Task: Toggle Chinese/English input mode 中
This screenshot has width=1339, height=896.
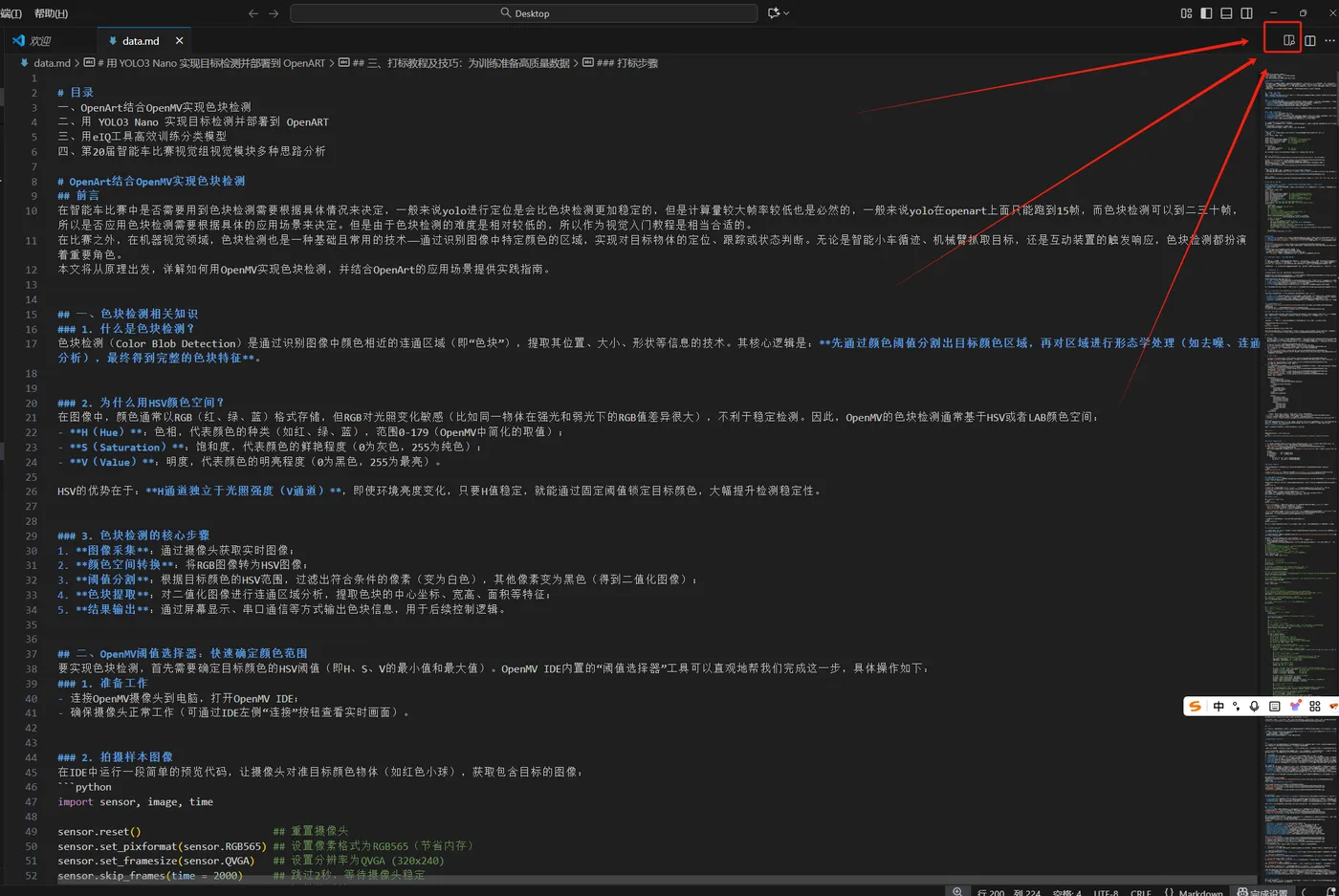Action: (x=1218, y=707)
